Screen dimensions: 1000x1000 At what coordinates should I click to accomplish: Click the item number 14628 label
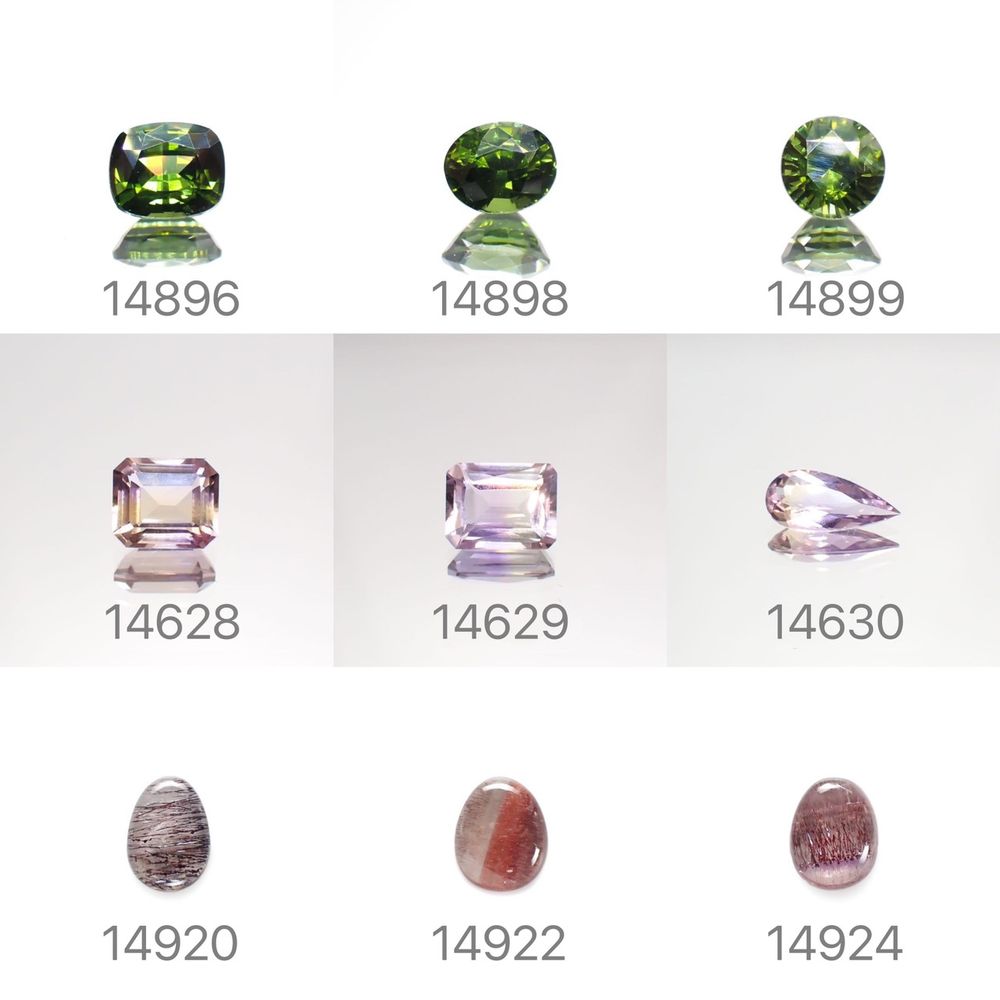pos(172,622)
